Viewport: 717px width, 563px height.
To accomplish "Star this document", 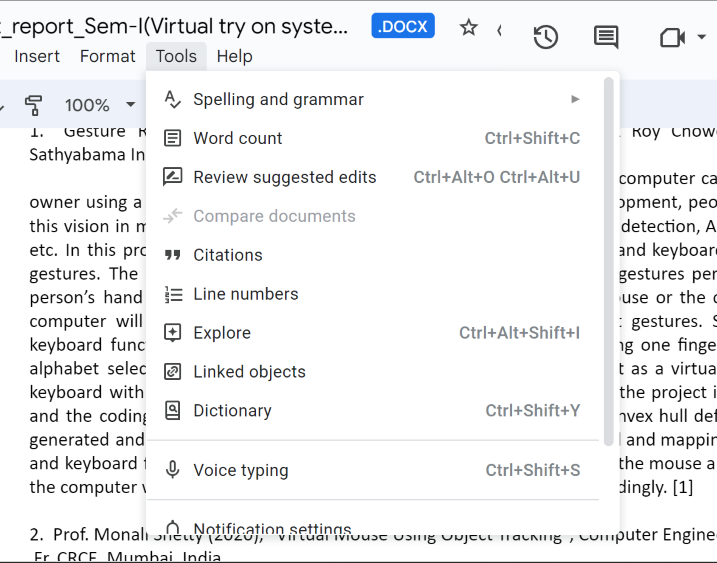I will point(468,28).
